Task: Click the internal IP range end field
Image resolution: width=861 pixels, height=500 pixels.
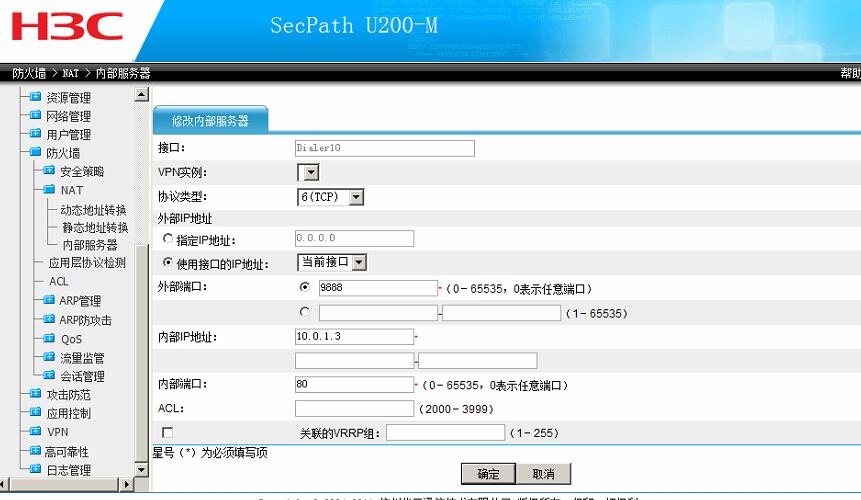Action: pyautogui.click(x=478, y=361)
